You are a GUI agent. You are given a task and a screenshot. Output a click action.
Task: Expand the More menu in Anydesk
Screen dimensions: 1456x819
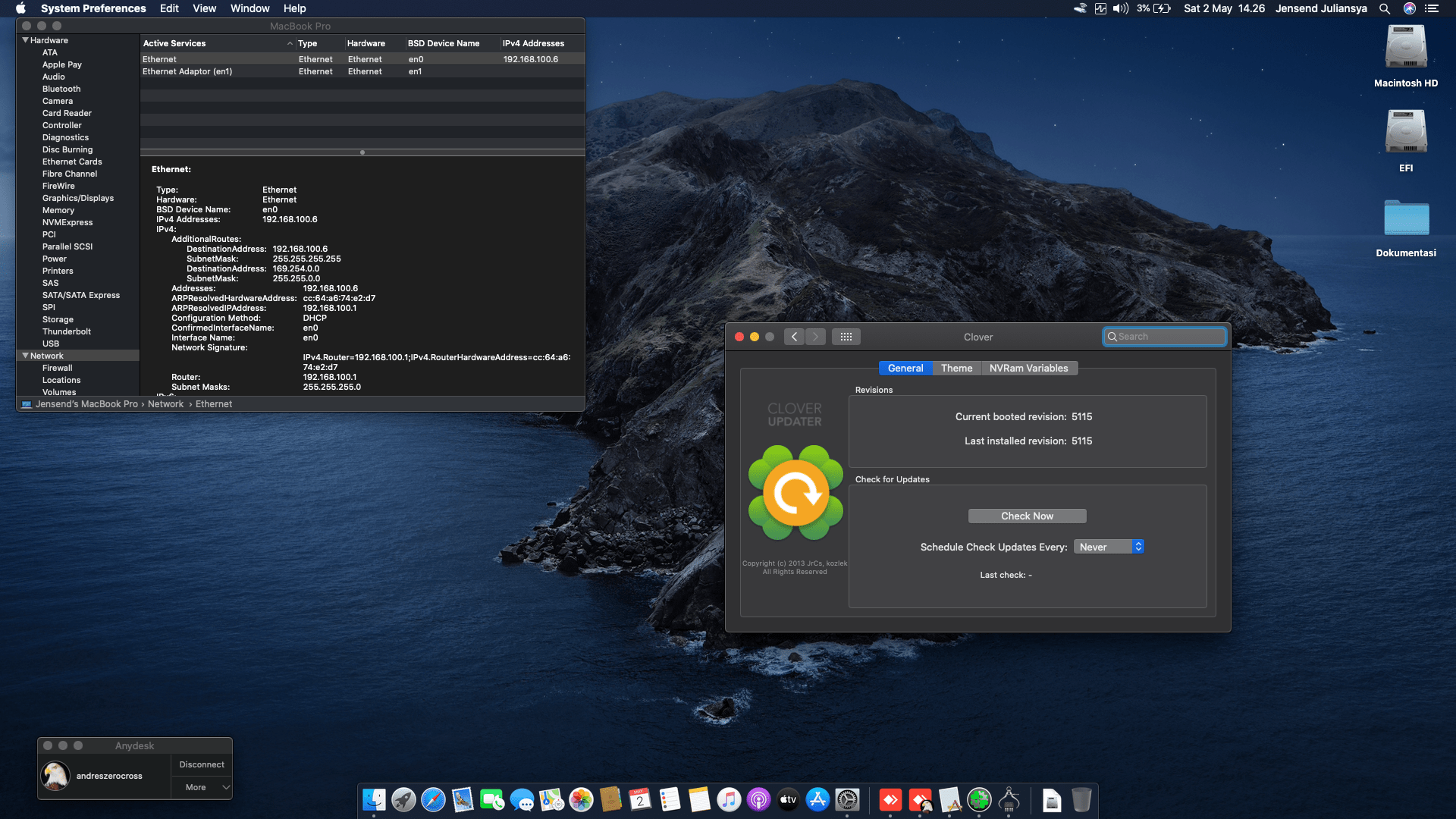point(202,787)
